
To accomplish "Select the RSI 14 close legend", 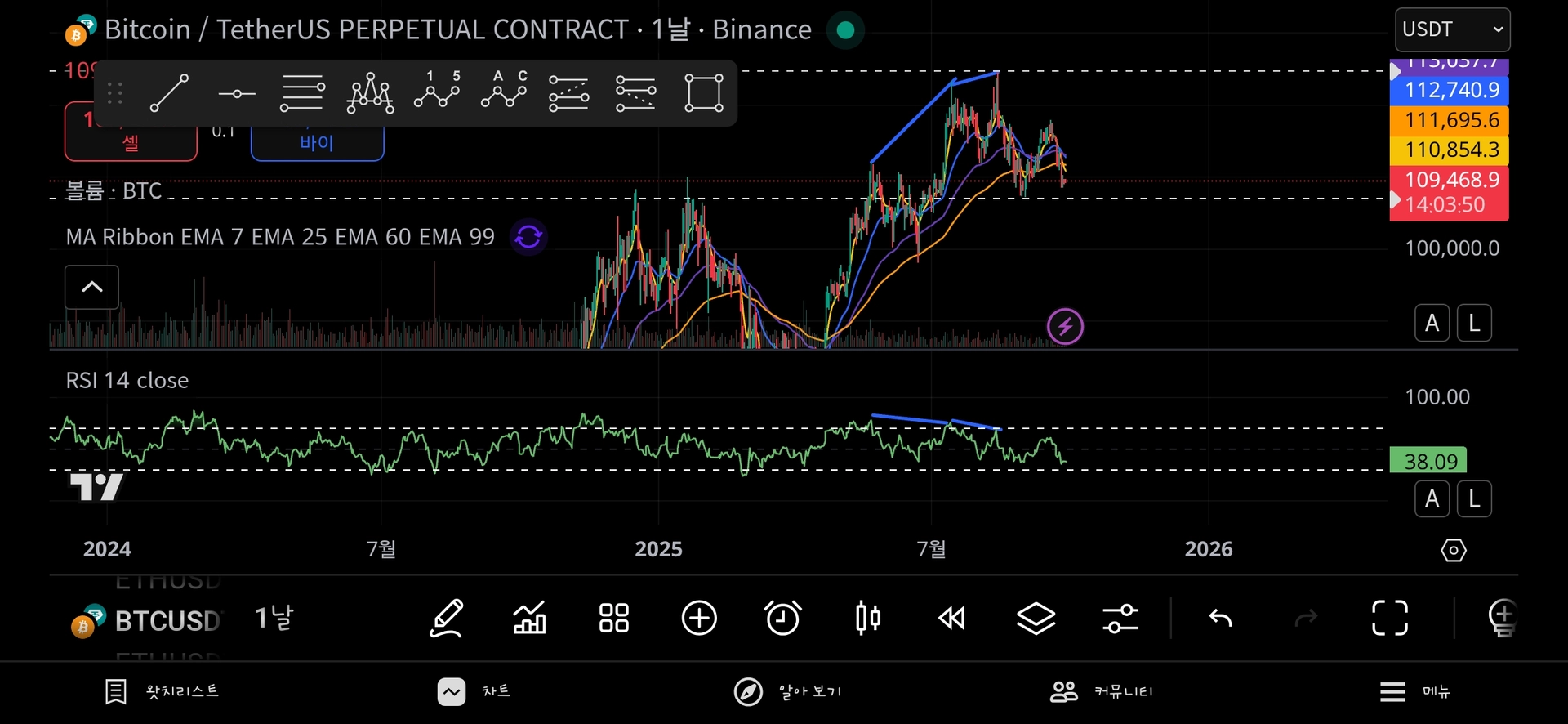I will tap(127, 381).
